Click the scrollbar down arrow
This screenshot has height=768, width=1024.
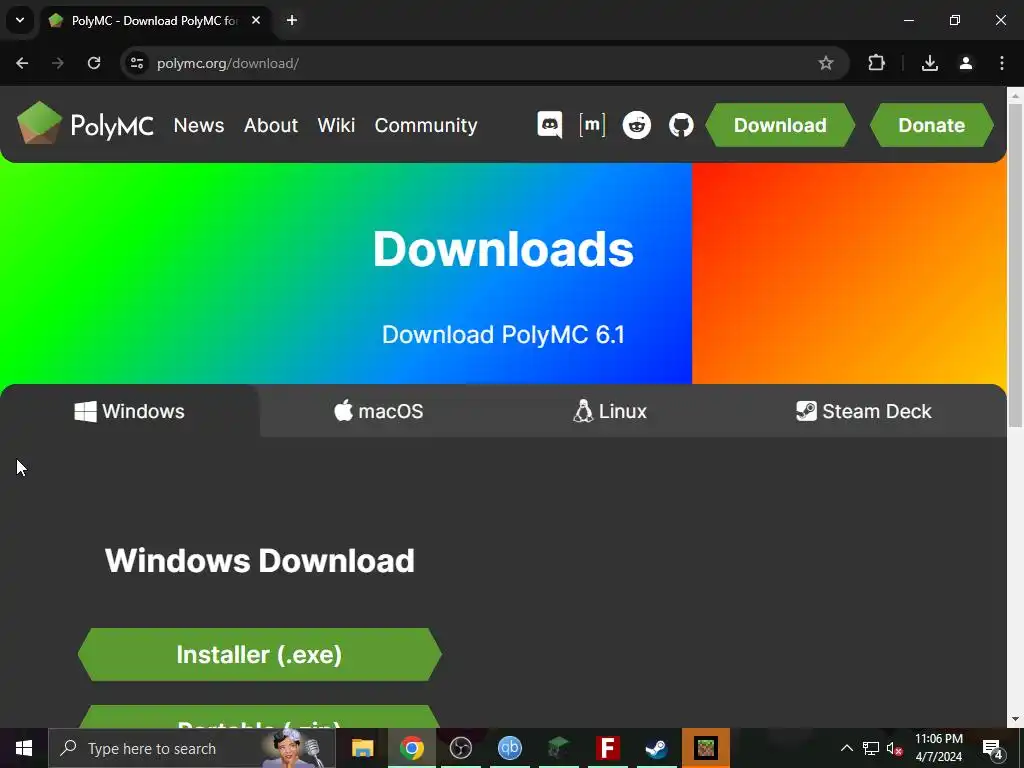pyautogui.click(x=1015, y=719)
